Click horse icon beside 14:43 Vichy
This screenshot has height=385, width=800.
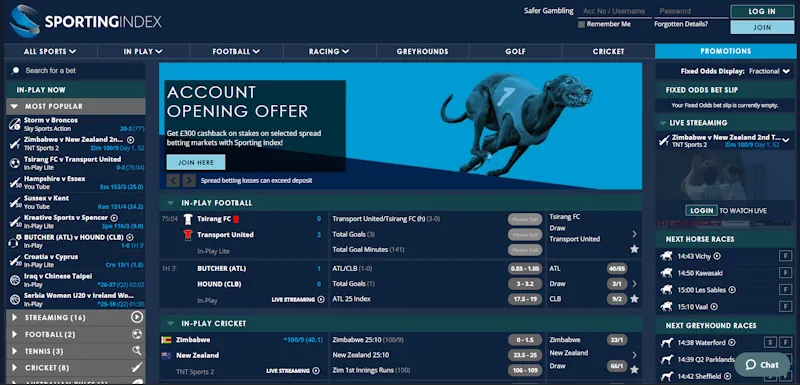point(666,256)
